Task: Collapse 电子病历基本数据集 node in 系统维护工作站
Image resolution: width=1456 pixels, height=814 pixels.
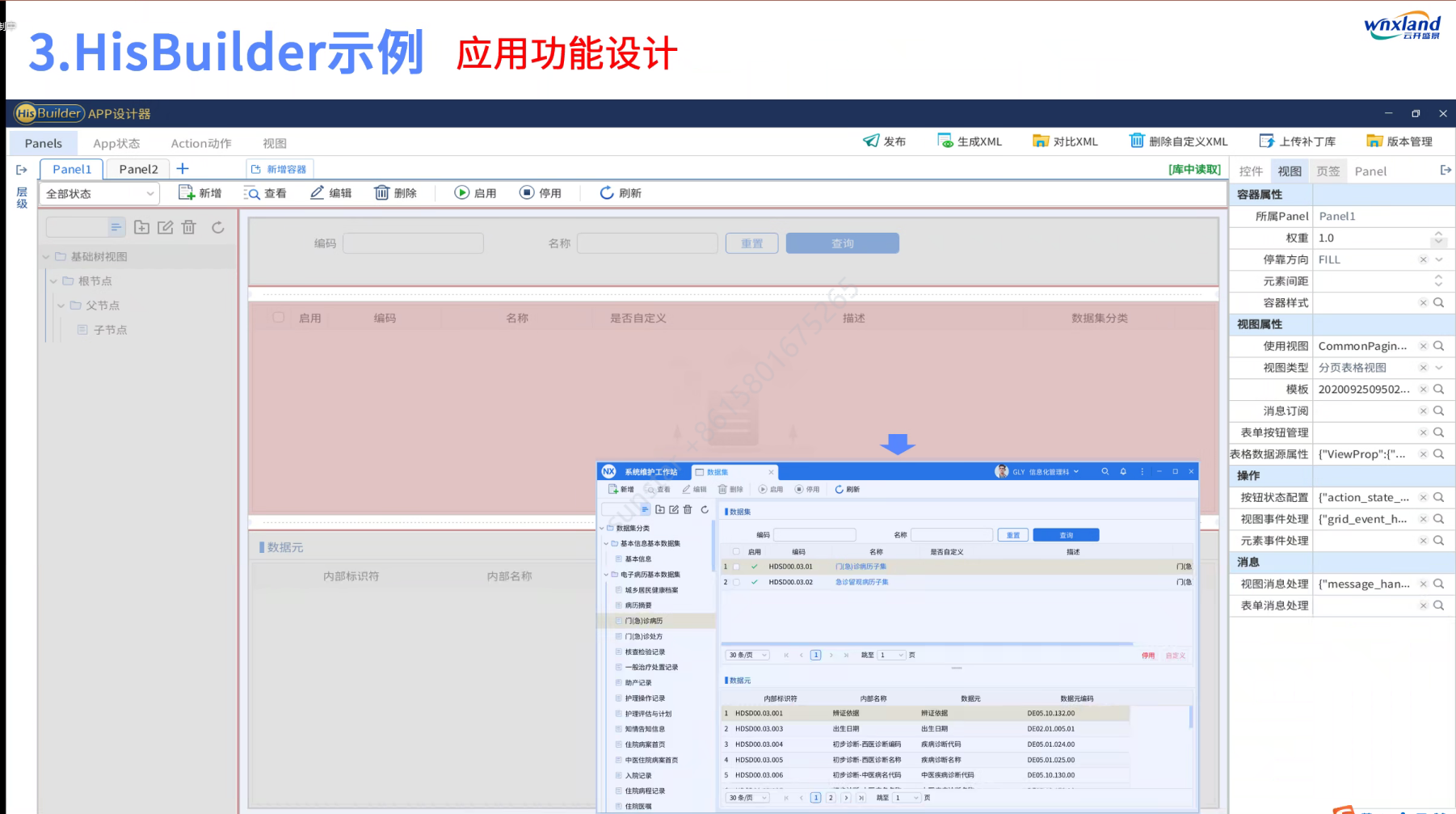Action: coord(606,575)
